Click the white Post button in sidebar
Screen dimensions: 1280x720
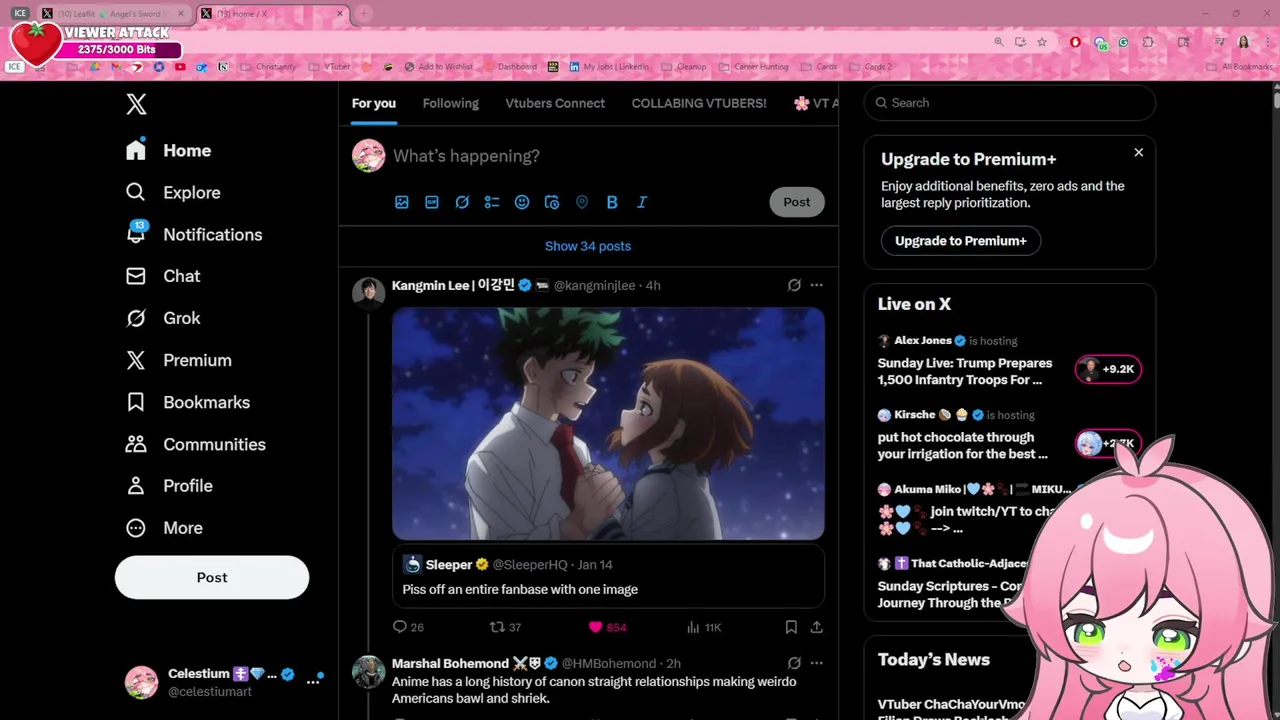[x=212, y=577]
